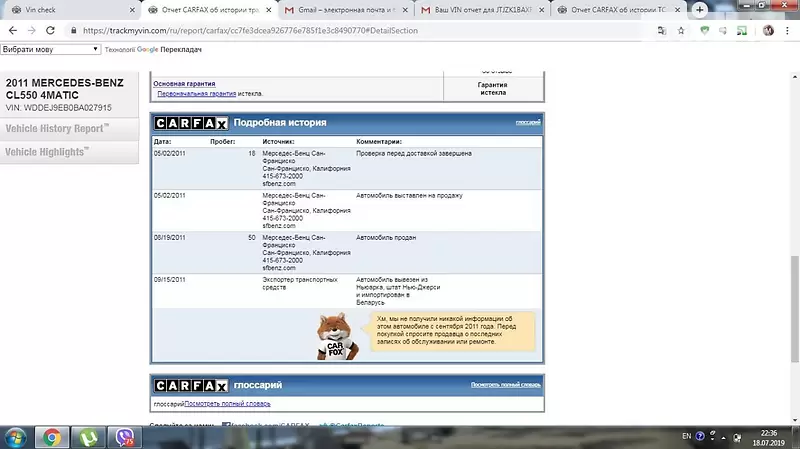Viewport: 800px width, 449px height.
Task: Bookmark this page with the star icon
Action: (681, 31)
